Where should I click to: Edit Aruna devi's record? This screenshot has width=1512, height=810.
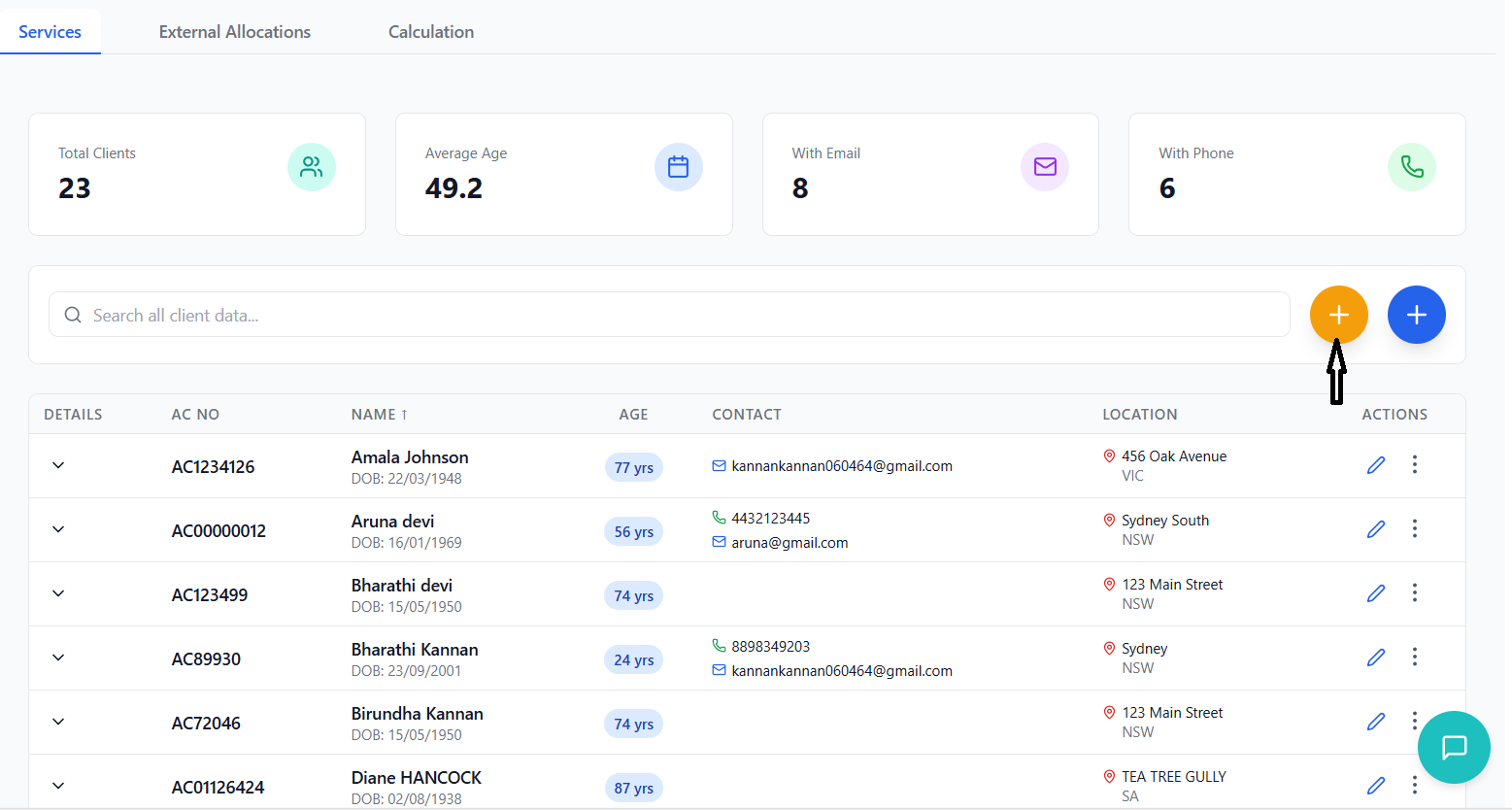tap(1375, 529)
